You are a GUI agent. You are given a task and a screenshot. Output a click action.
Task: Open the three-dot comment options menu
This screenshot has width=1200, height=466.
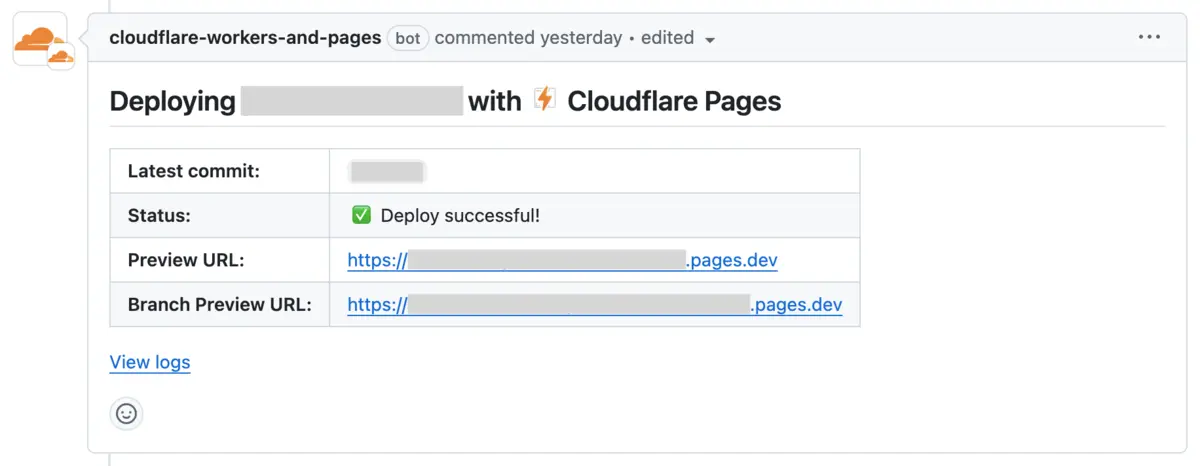(x=1149, y=38)
